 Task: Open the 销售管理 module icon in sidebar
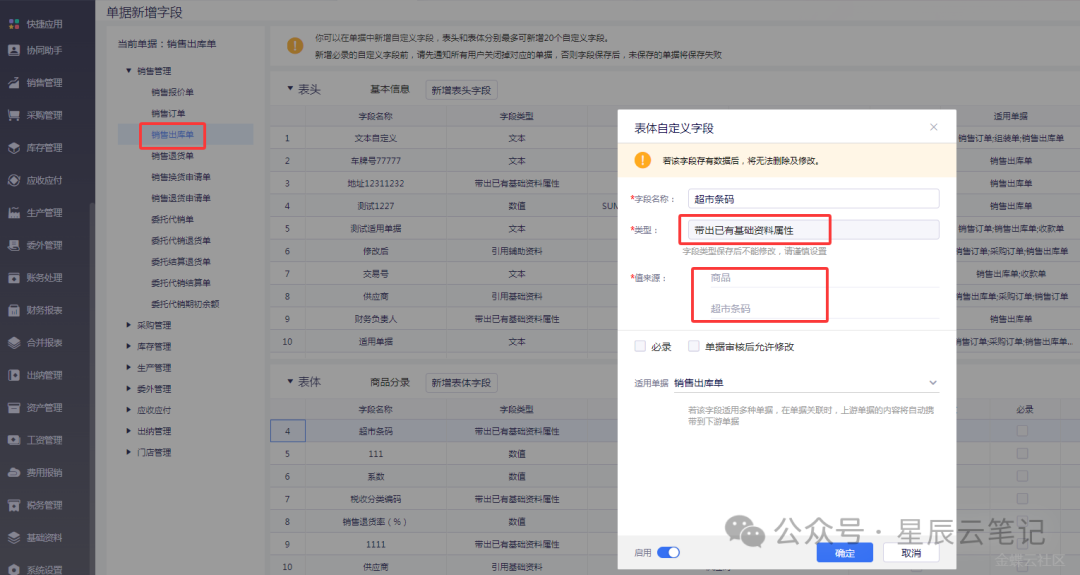(x=14, y=83)
